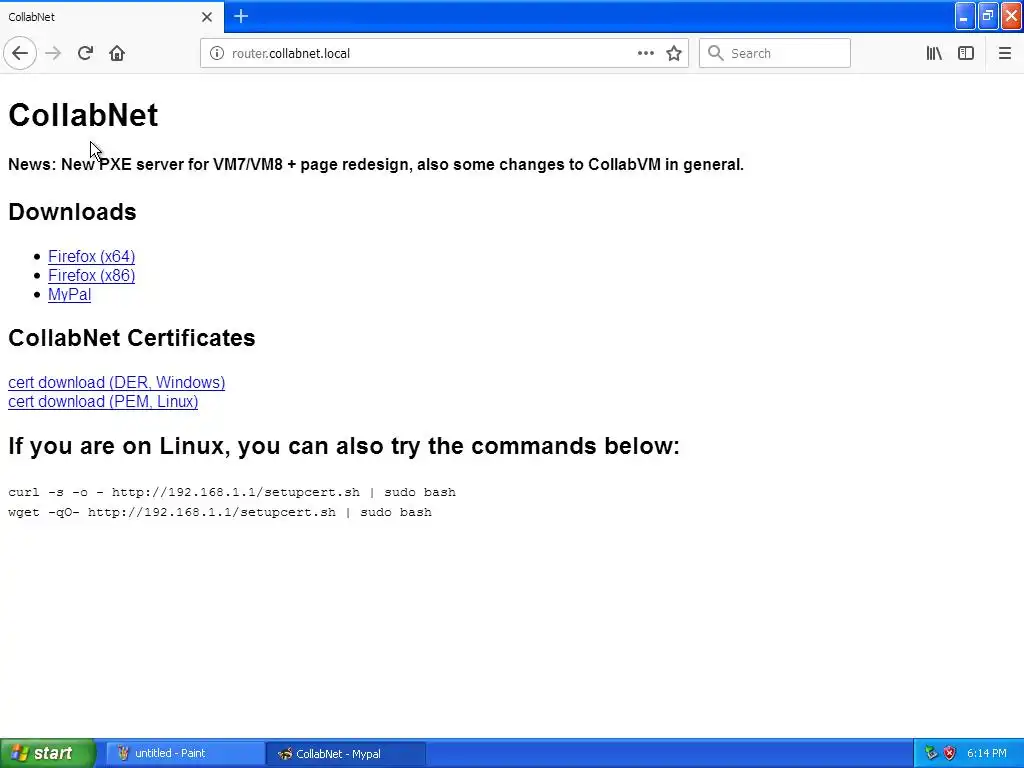Show site information for router.collabnet.local

tap(216, 54)
